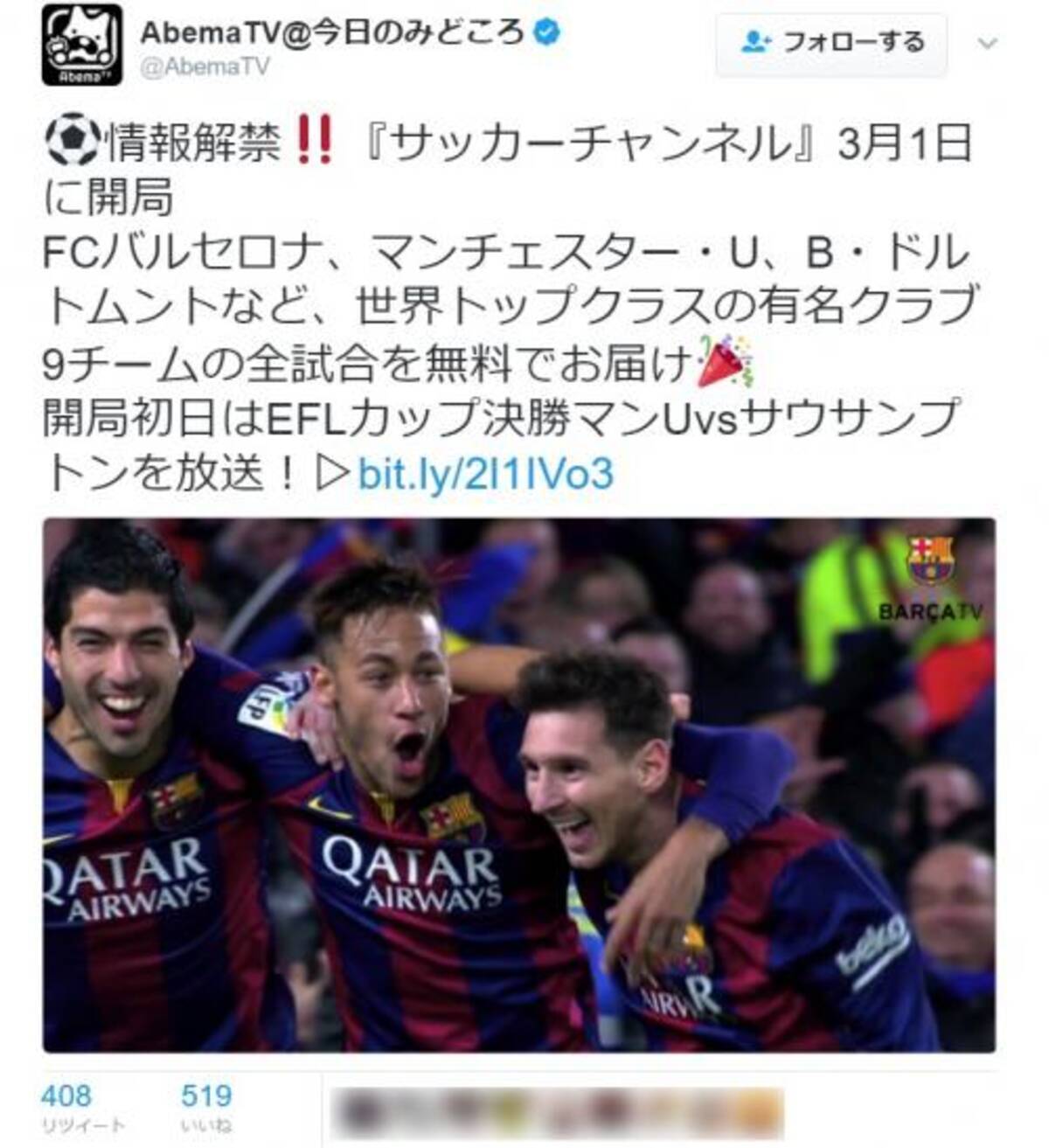Click the triangle symbol before bit.ly link
Image resolution: width=1049 pixels, height=1148 pixels.
click(331, 475)
